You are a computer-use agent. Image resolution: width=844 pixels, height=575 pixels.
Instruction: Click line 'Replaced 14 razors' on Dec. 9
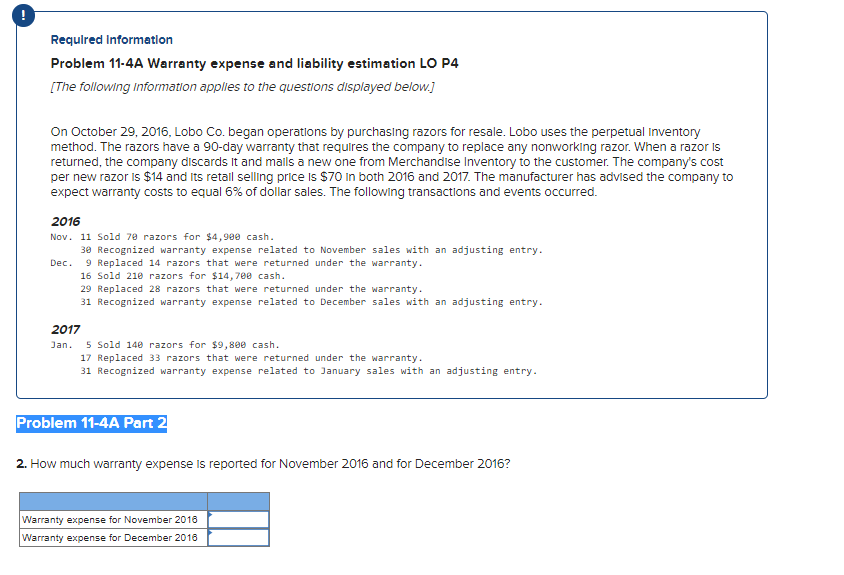click(259, 263)
